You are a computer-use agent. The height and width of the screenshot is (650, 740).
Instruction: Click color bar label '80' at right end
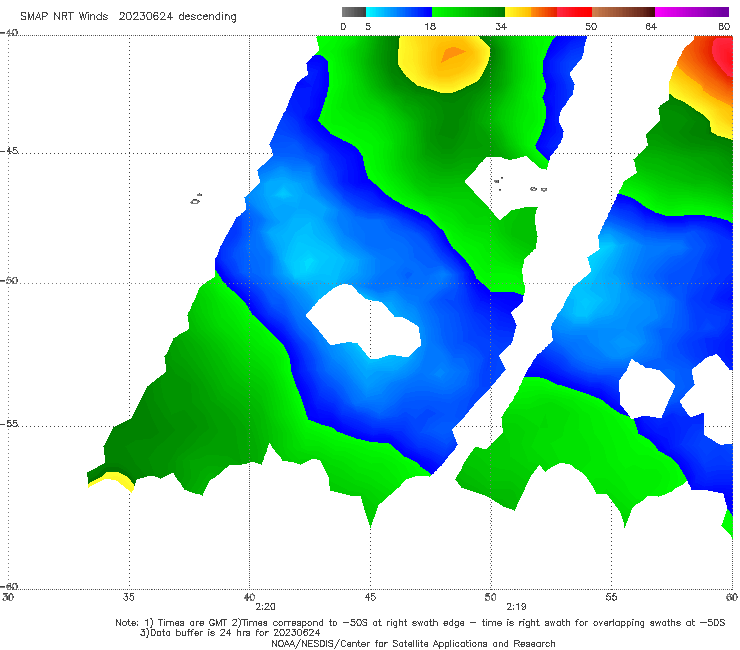724,26
